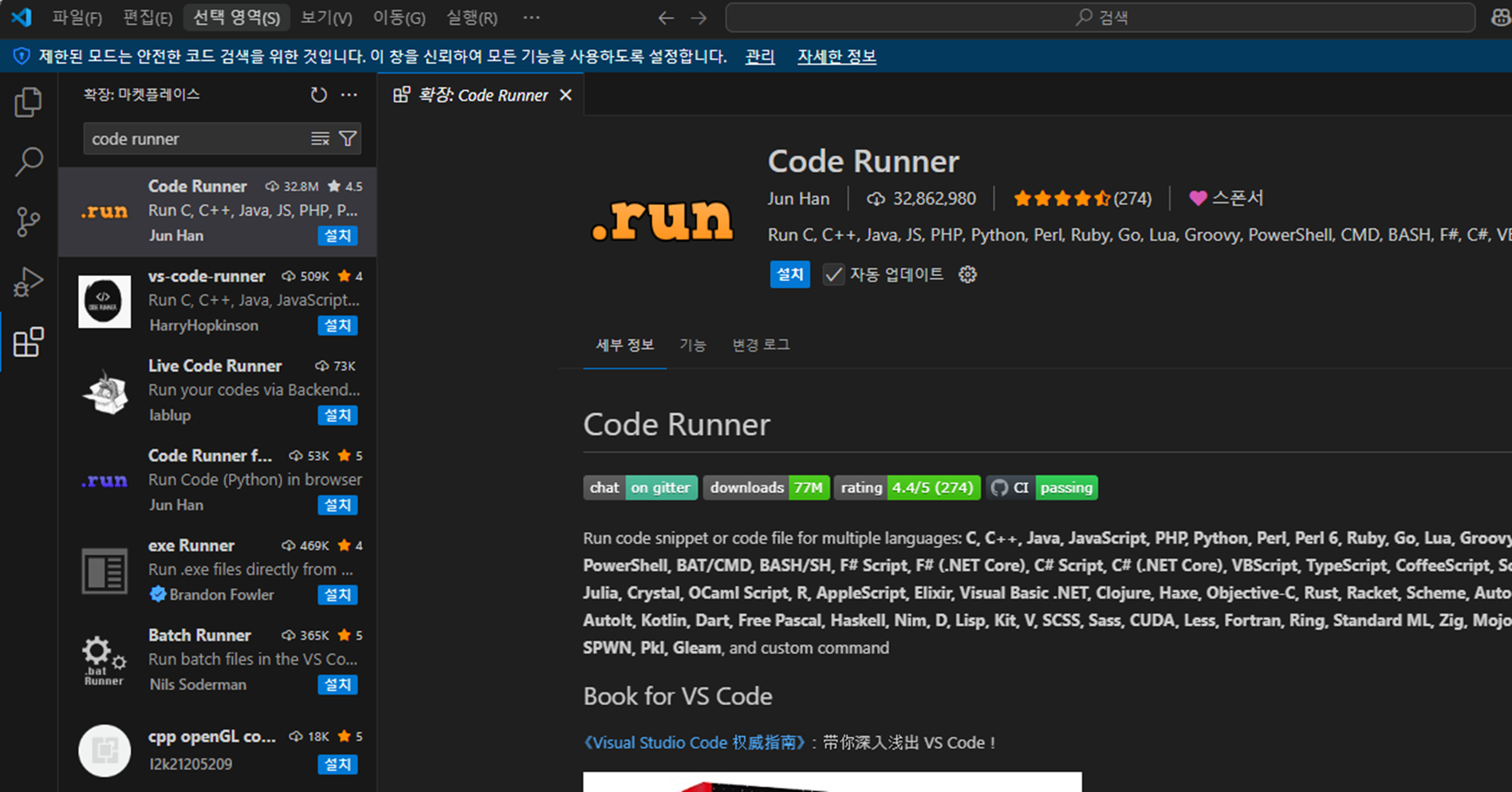This screenshot has height=792, width=1512.
Task: Install the Live Code Runner extension
Action: 338,415
